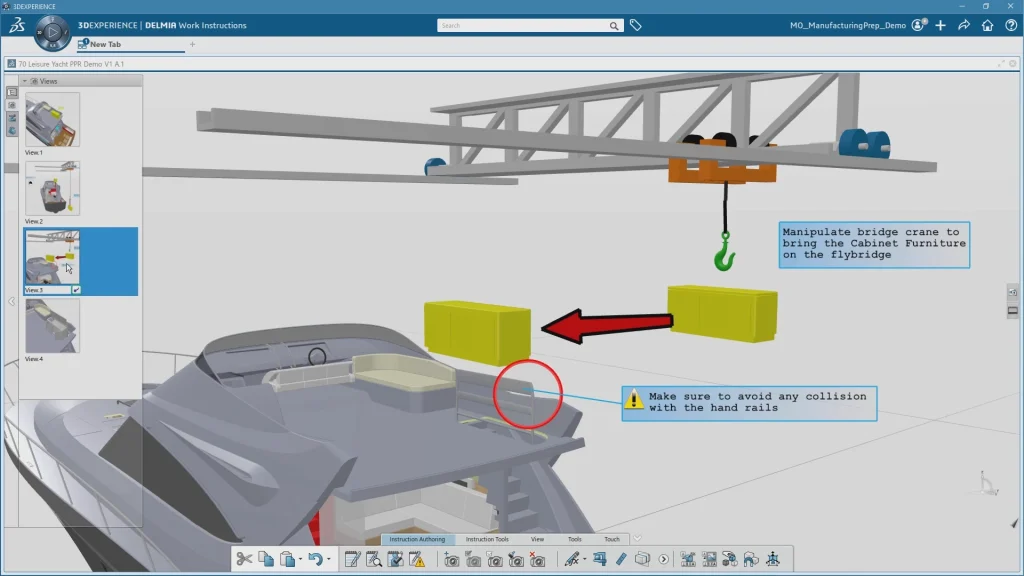Click the tag icon beside search
The width and height of the screenshot is (1024, 576).
click(636, 25)
